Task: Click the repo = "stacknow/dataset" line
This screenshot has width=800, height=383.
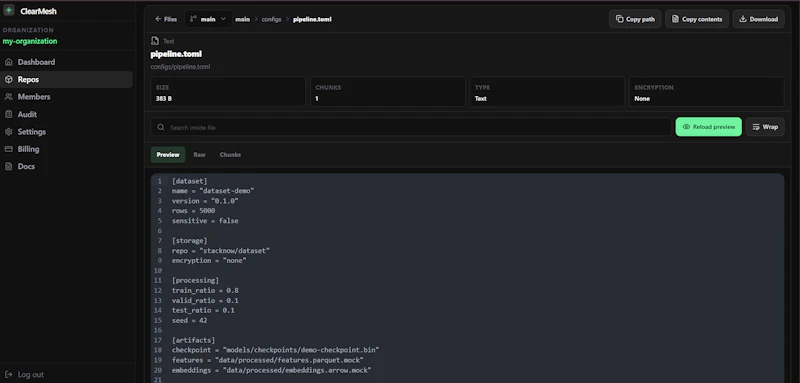Action: [221, 251]
